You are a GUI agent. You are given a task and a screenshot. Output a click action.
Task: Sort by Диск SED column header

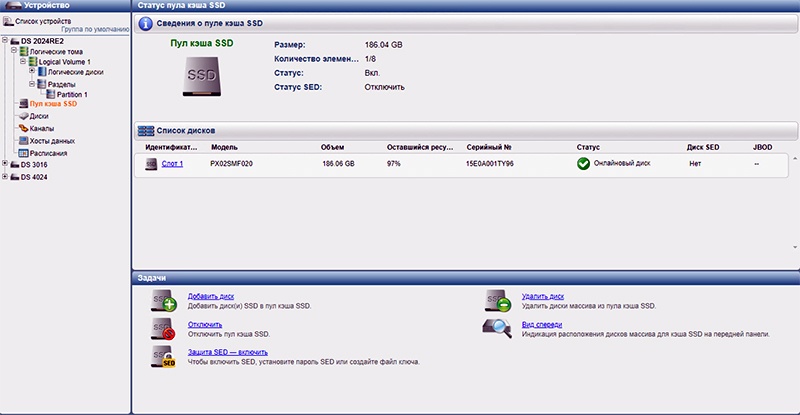point(703,147)
